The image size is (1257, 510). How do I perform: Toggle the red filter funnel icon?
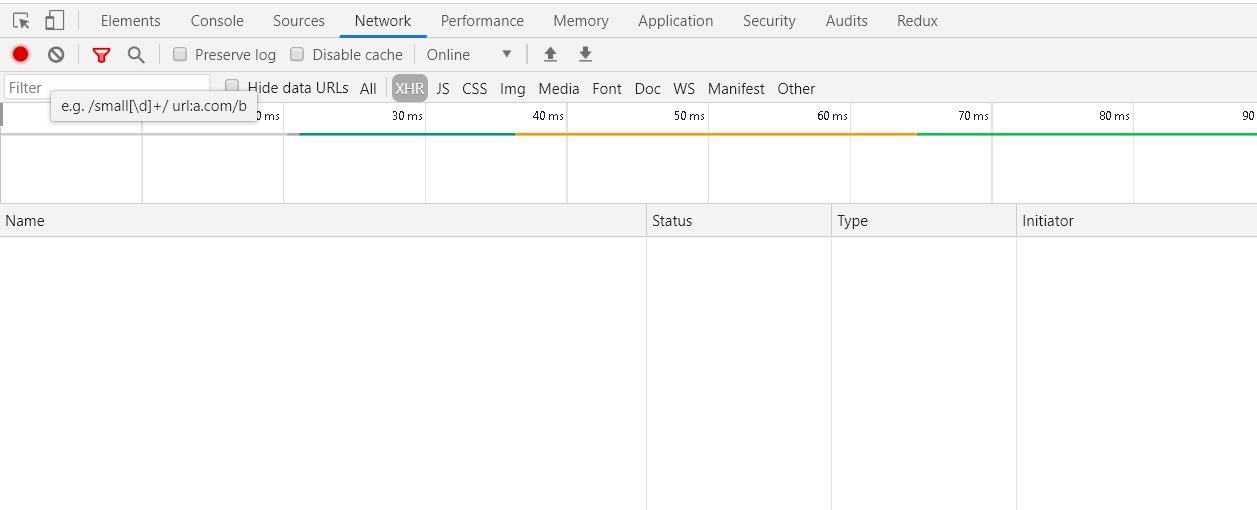tap(101, 54)
